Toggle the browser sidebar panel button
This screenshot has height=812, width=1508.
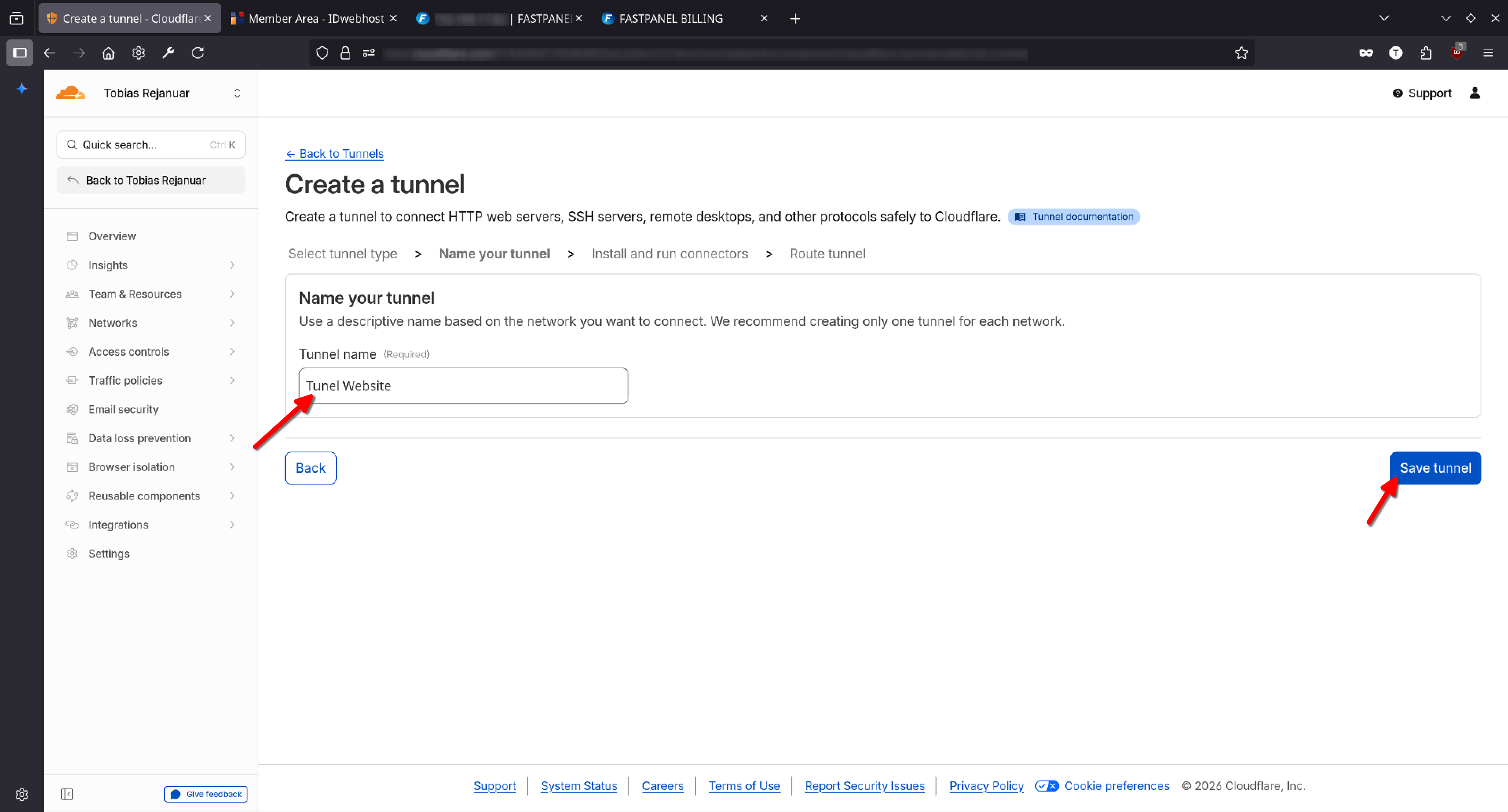click(19, 53)
